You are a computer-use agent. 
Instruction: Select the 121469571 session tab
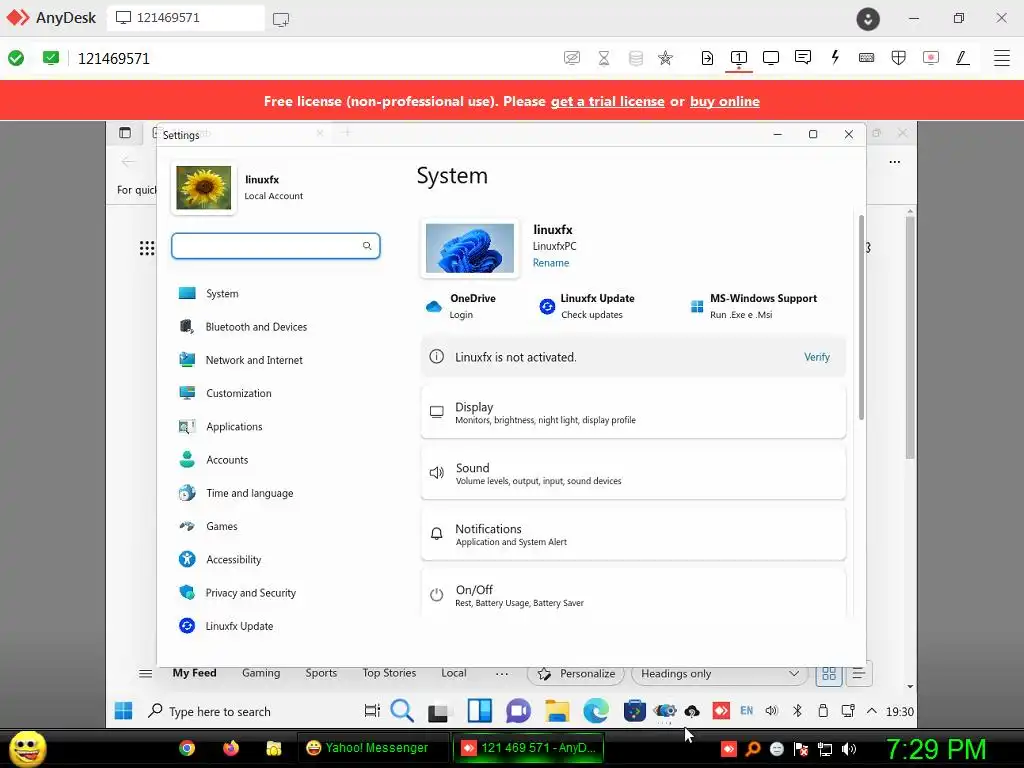tap(185, 18)
